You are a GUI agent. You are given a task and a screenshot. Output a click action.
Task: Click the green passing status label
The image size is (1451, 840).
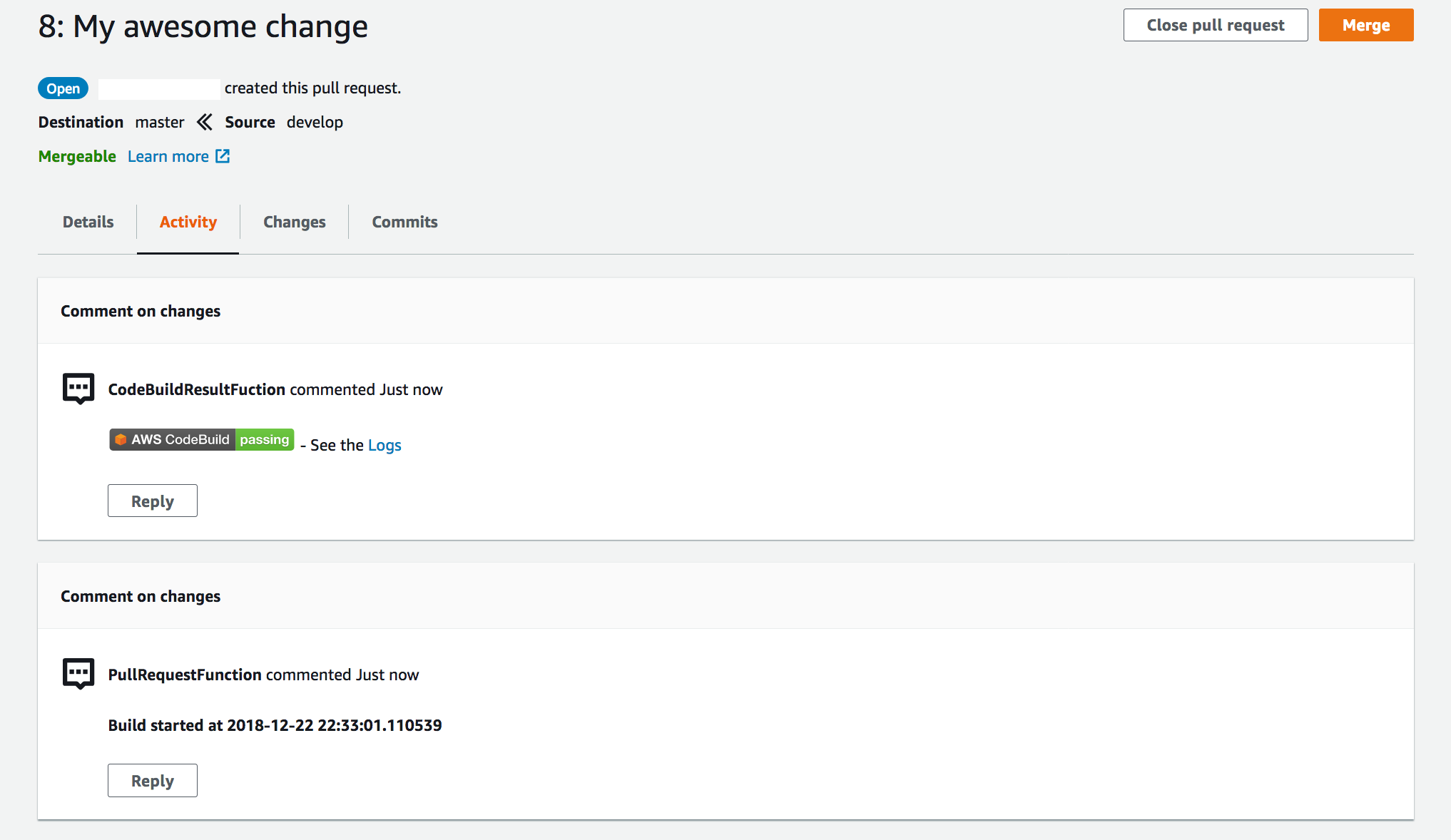[265, 439]
